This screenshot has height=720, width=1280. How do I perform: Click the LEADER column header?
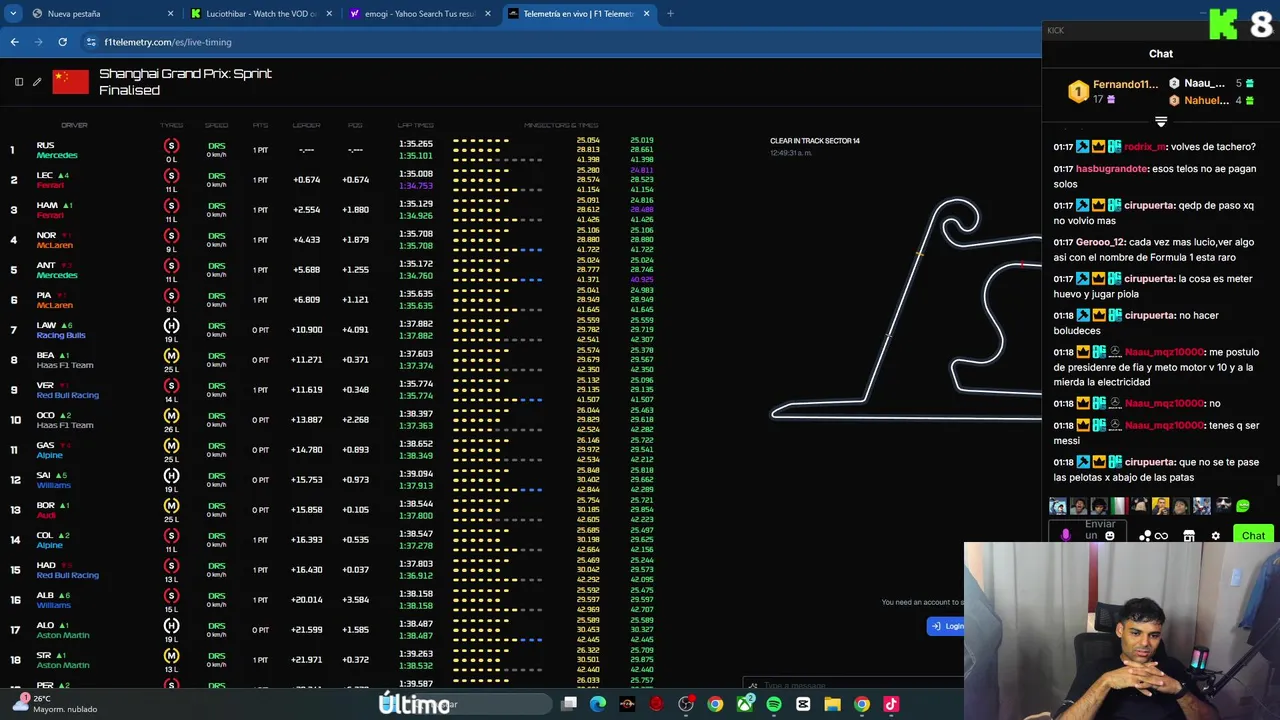pos(306,125)
